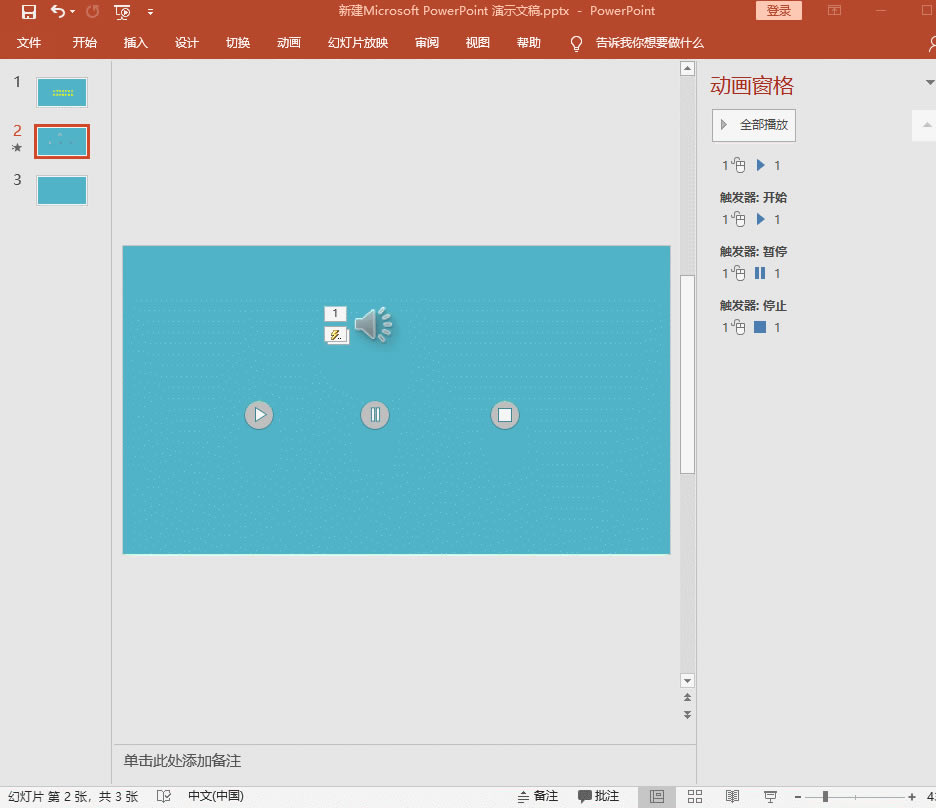This screenshot has width=936, height=808.
Task: Open the customize quick access toolbar dropdown
Action: [151, 12]
